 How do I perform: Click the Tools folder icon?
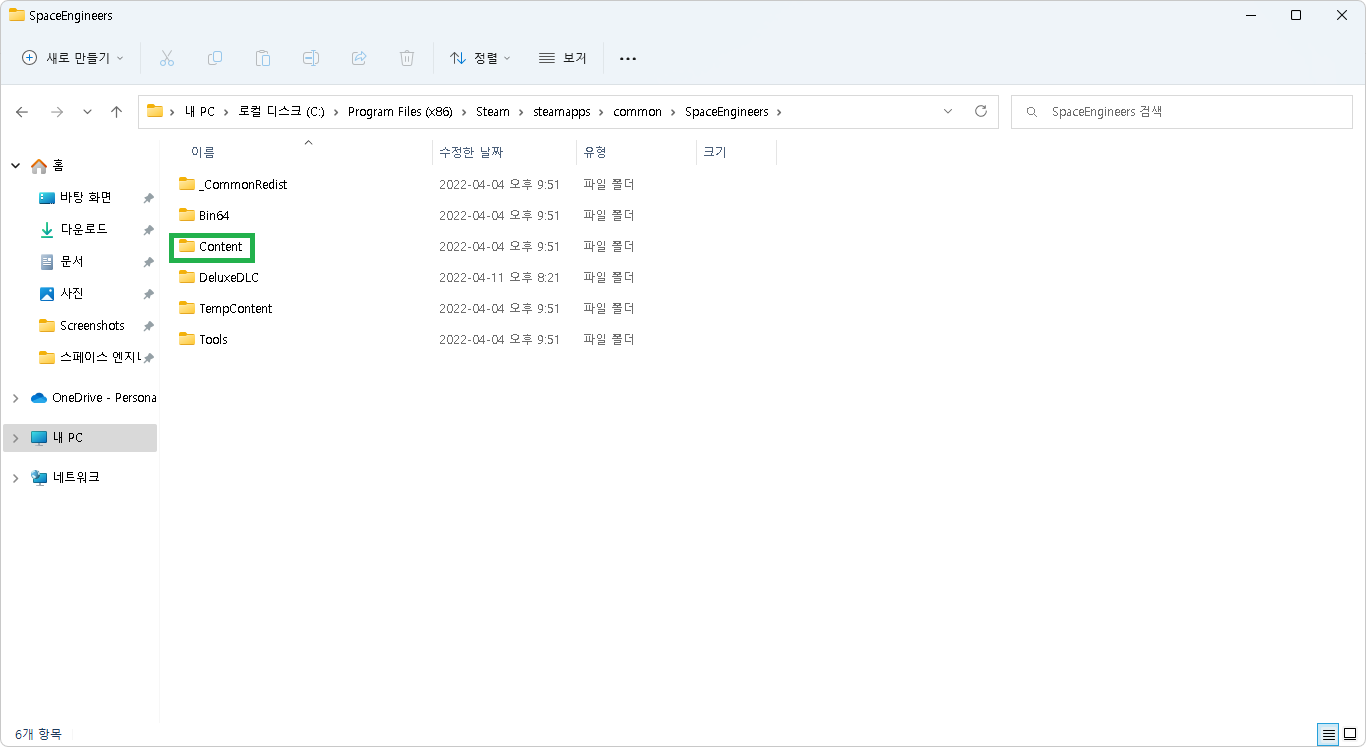click(x=187, y=339)
